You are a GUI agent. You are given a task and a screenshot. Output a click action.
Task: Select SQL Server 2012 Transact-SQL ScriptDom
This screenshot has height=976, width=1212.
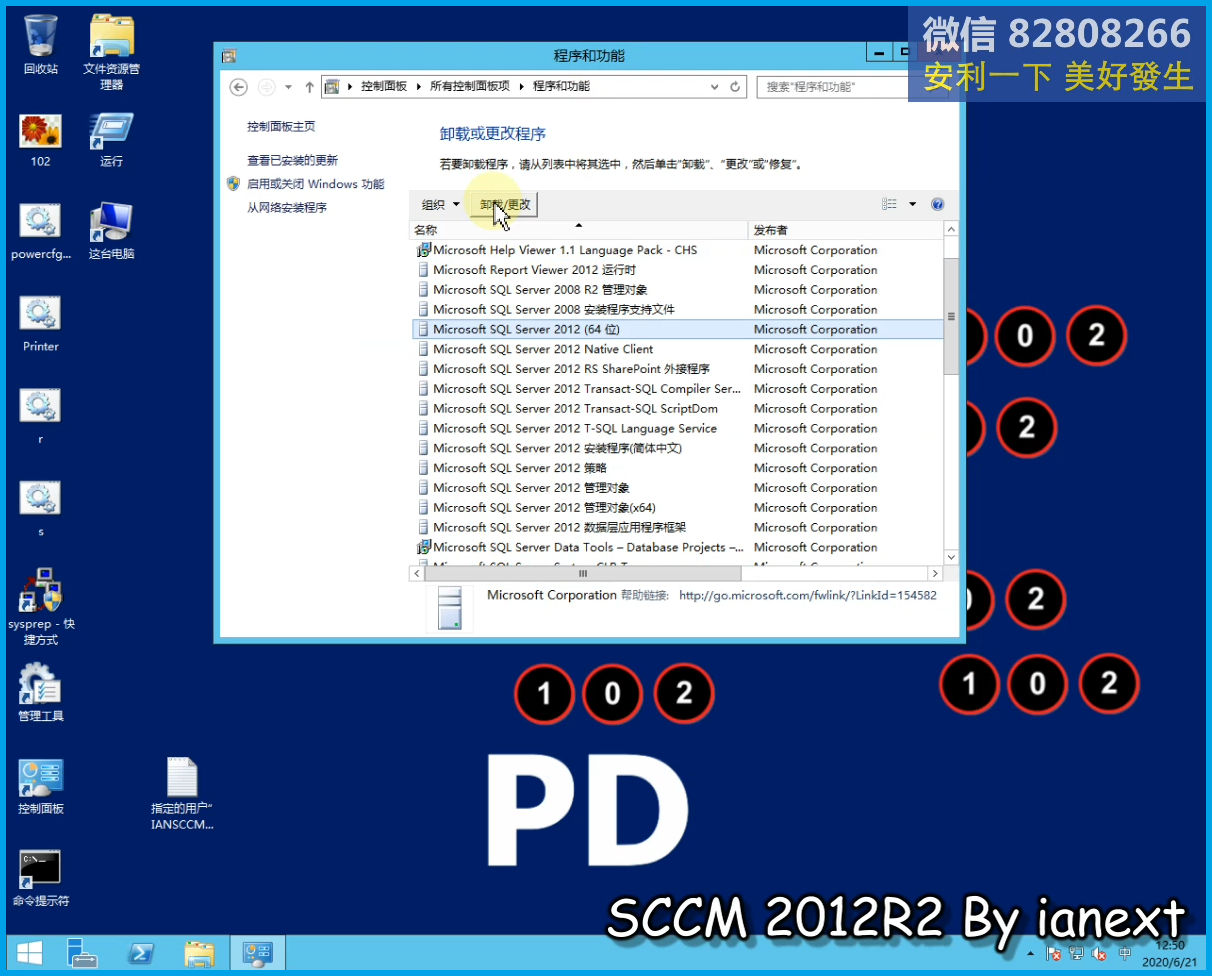tap(677, 409)
